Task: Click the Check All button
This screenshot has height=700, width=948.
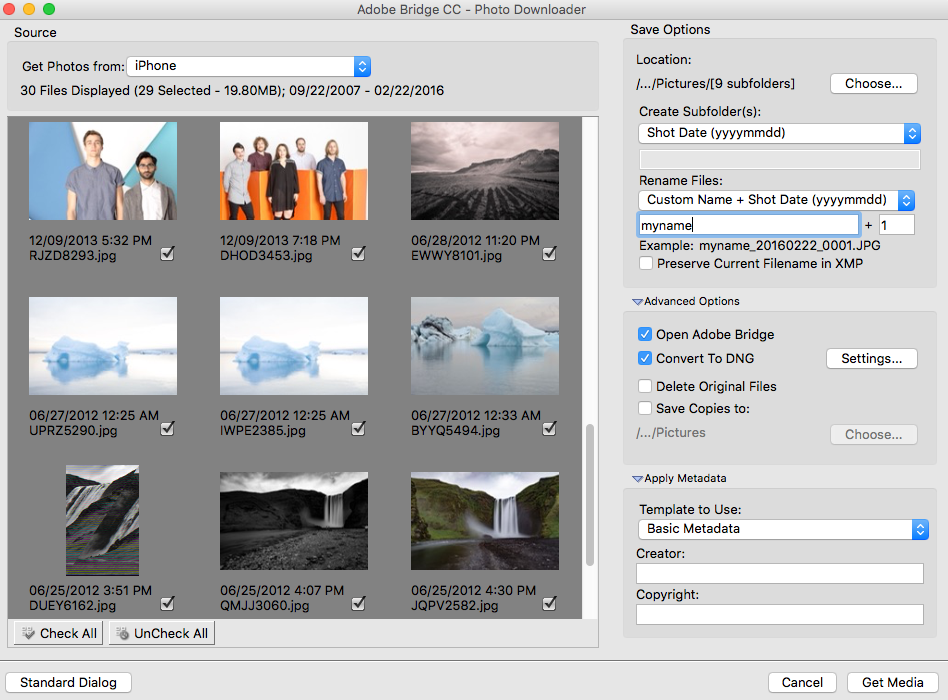Action: click(x=57, y=633)
